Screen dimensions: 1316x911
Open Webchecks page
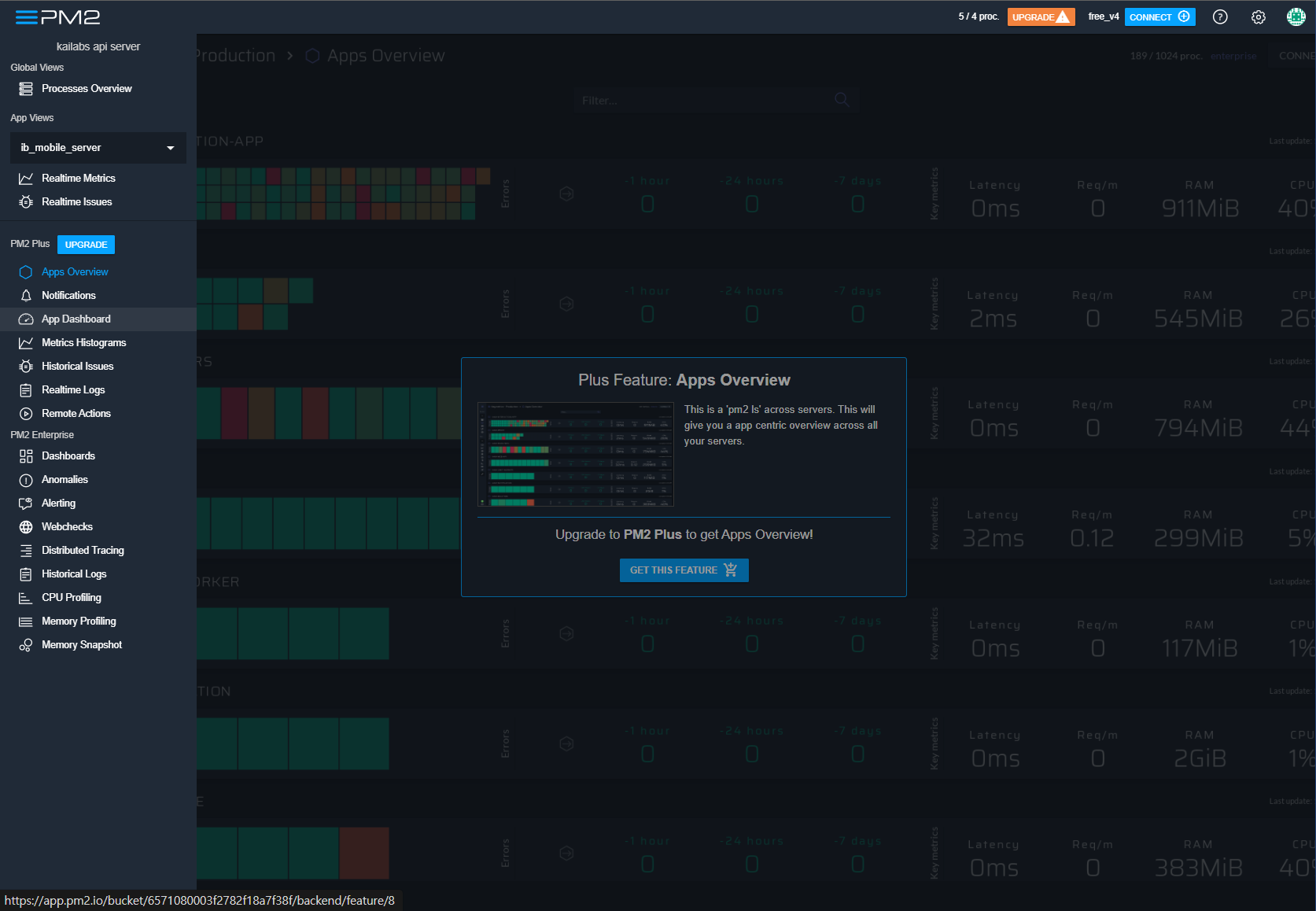click(x=98, y=527)
